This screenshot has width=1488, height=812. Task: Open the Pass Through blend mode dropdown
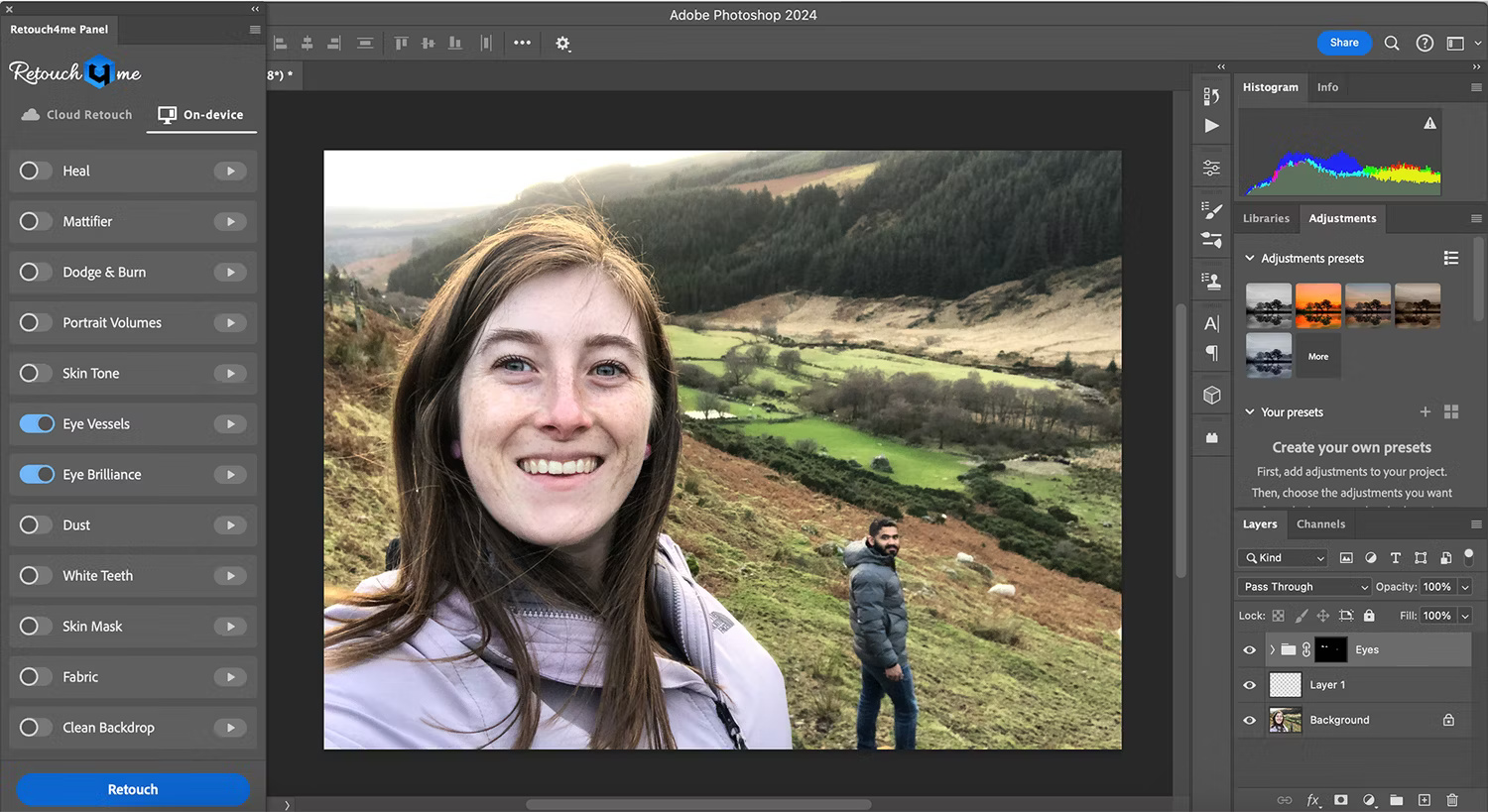[x=1302, y=586]
